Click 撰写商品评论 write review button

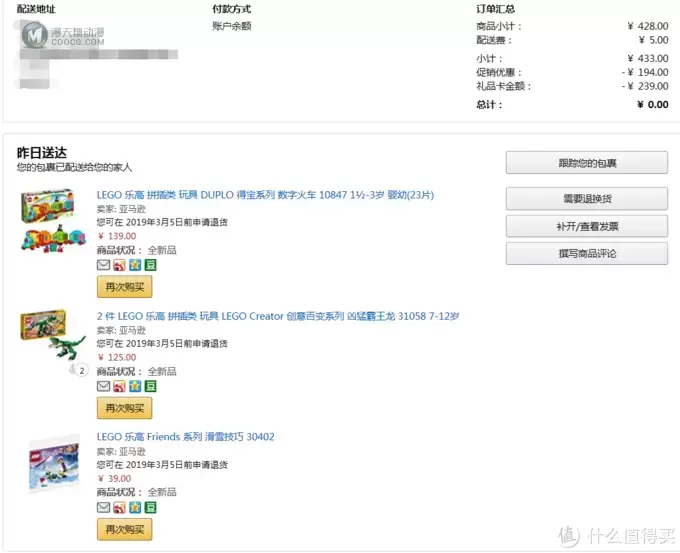587,253
